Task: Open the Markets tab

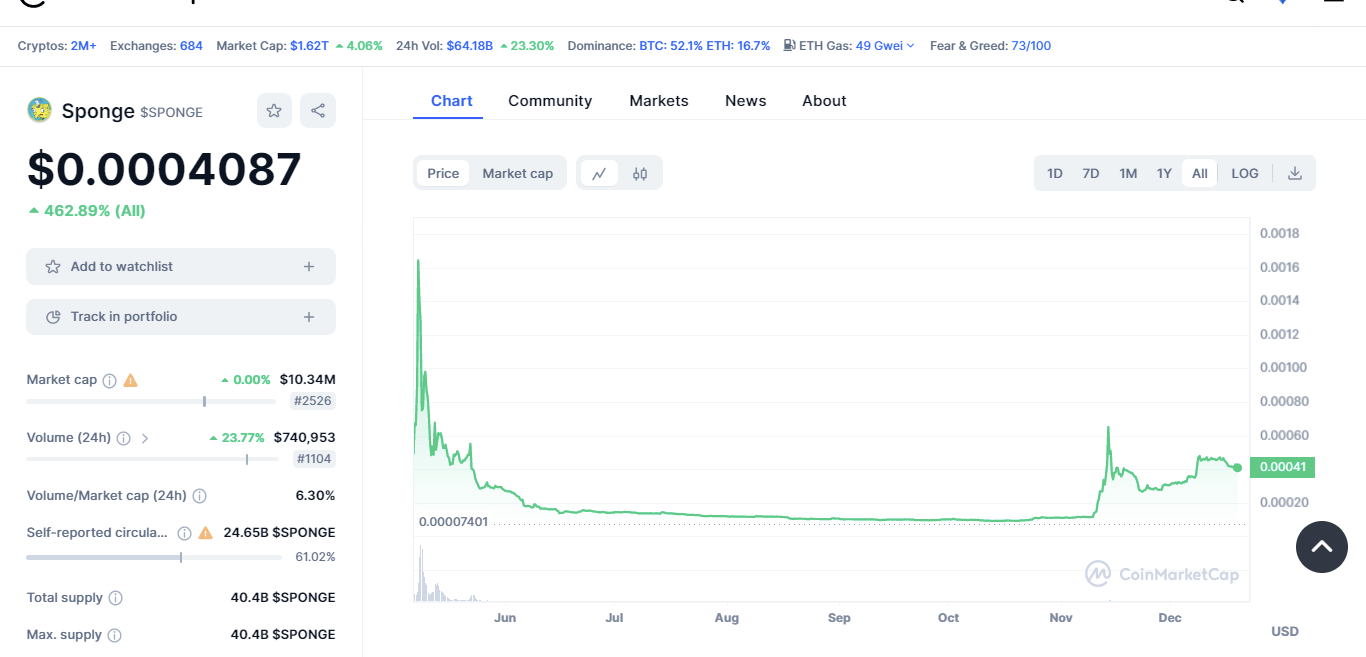Action: pos(659,101)
